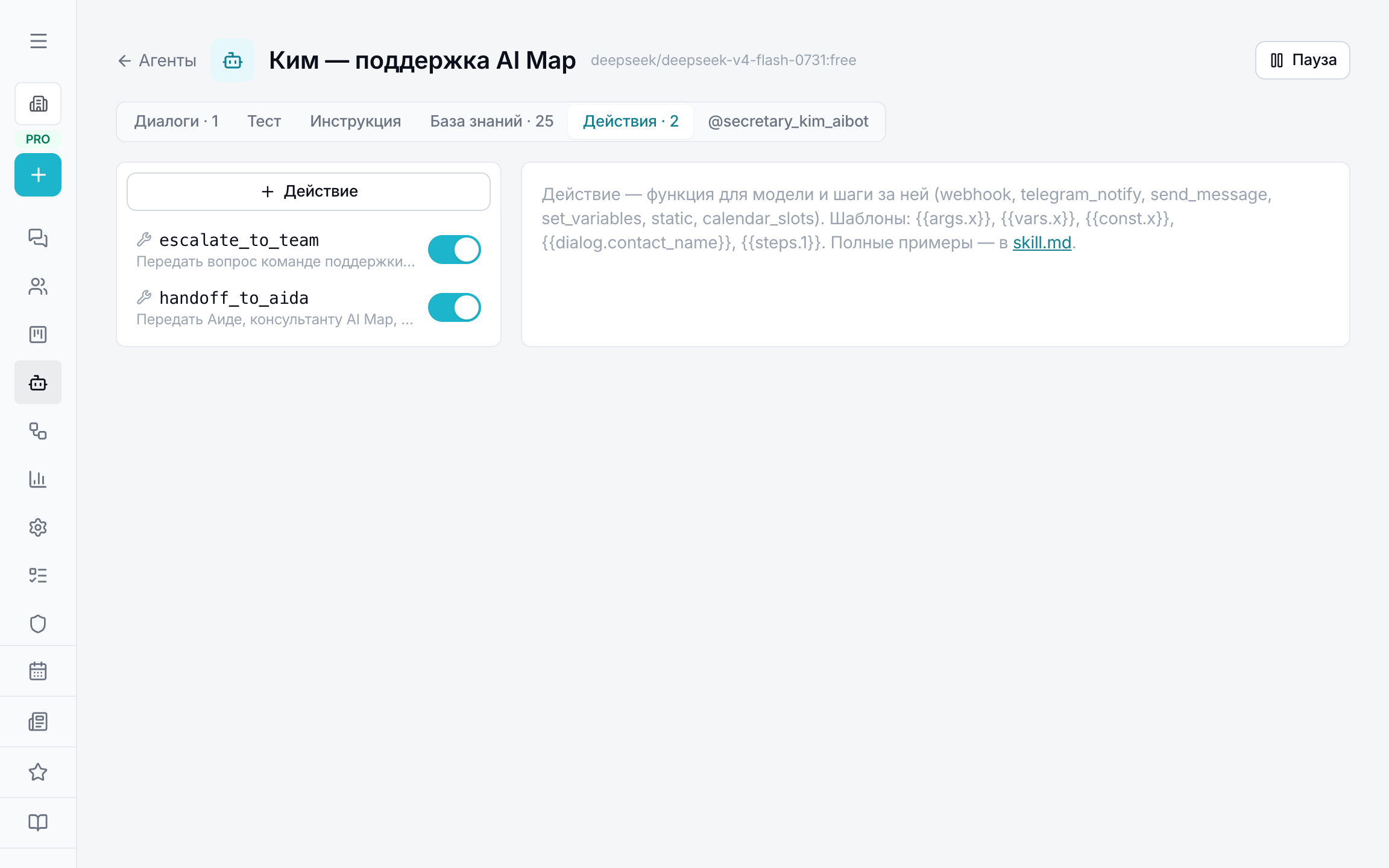Open the contacts people icon
The image size is (1389, 868).
pyautogui.click(x=38, y=286)
